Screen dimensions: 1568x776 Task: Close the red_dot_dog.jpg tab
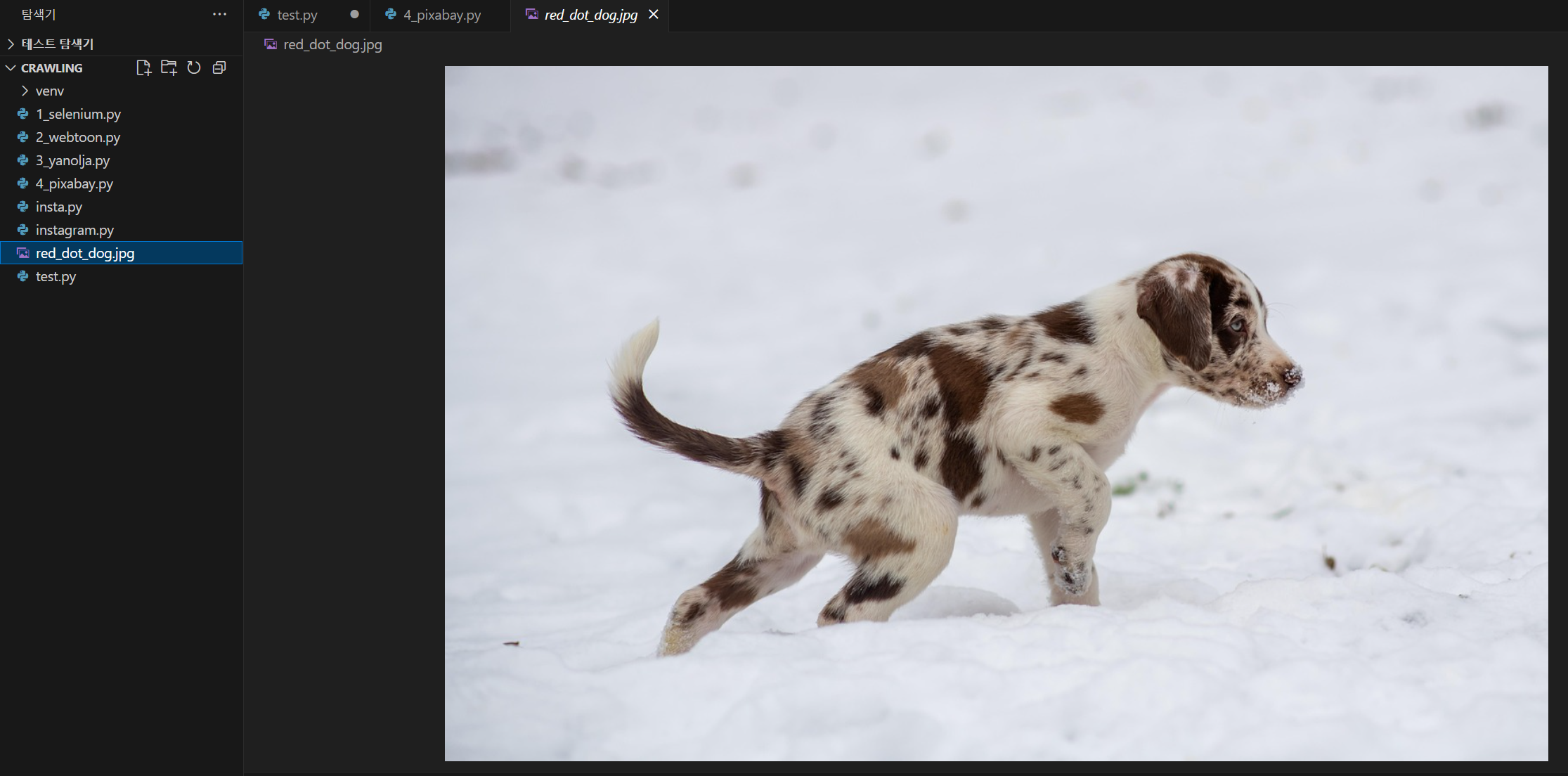(654, 14)
